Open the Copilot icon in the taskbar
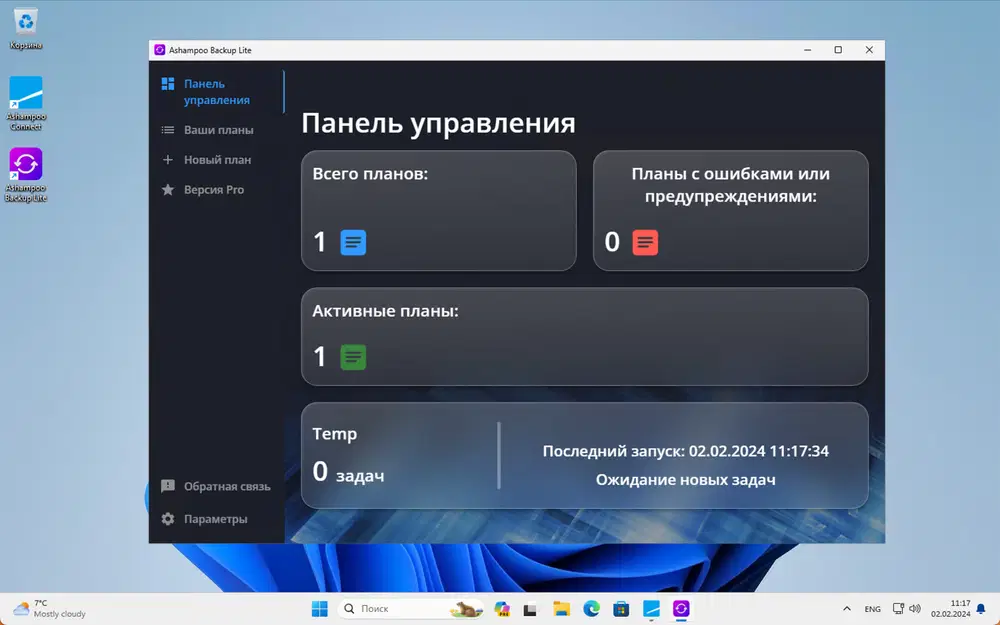 [502, 609]
